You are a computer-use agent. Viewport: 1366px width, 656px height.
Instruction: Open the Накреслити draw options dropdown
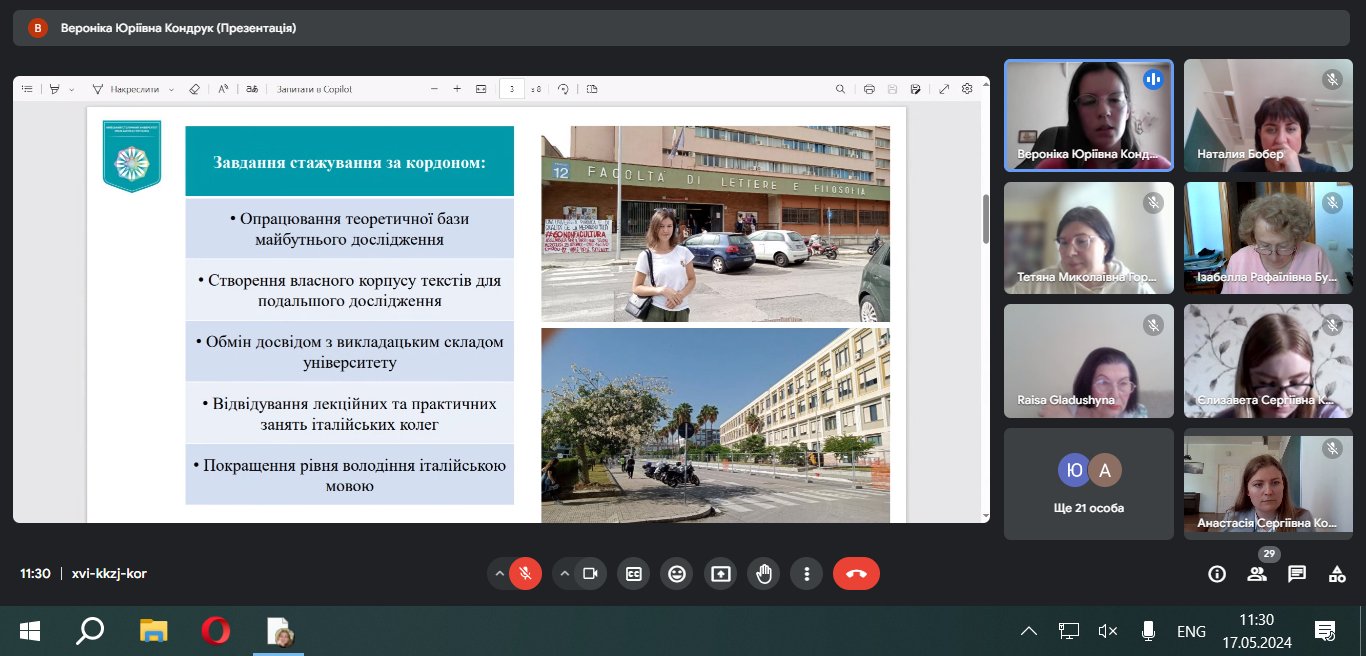click(171, 89)
